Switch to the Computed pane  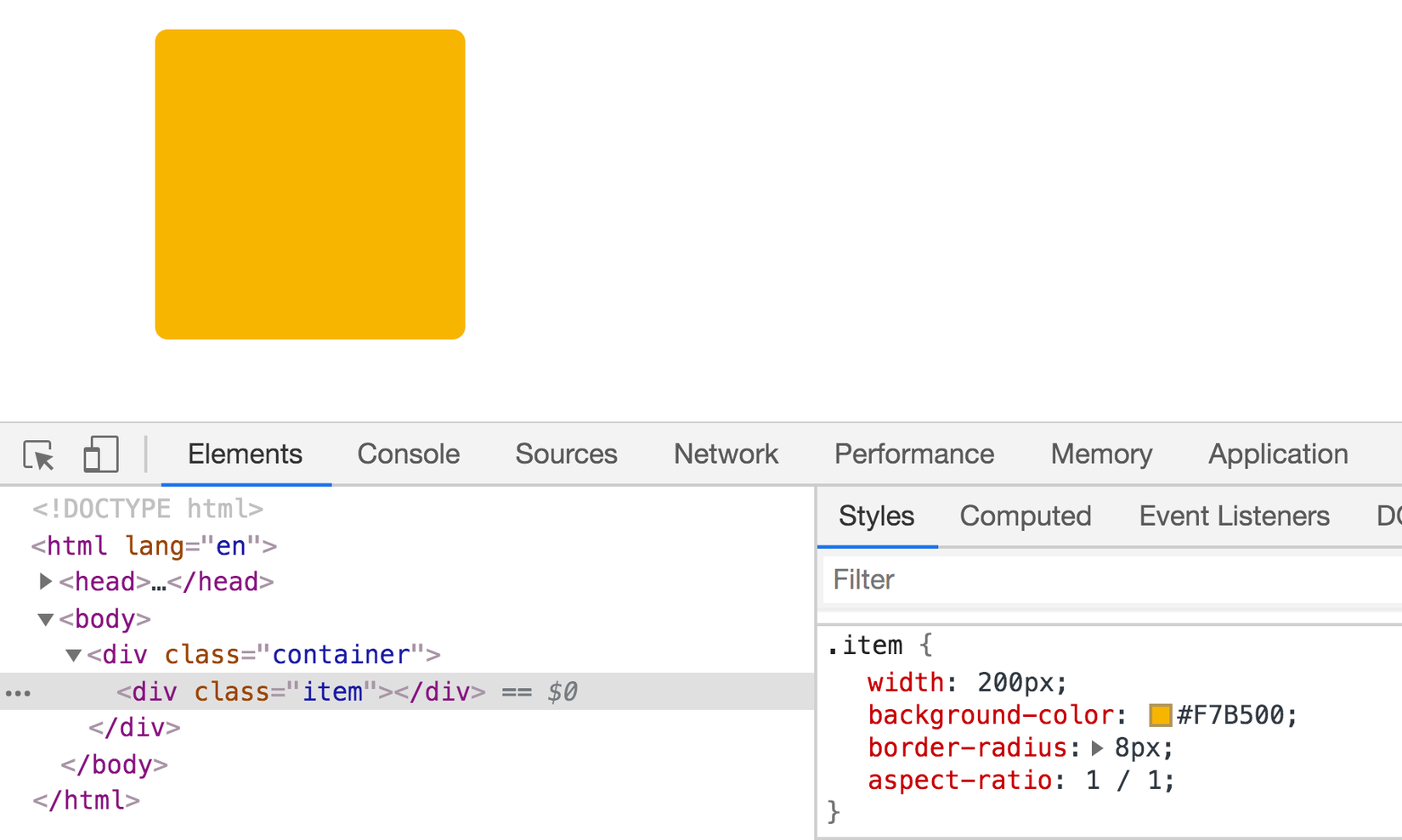click(1025, 516)
